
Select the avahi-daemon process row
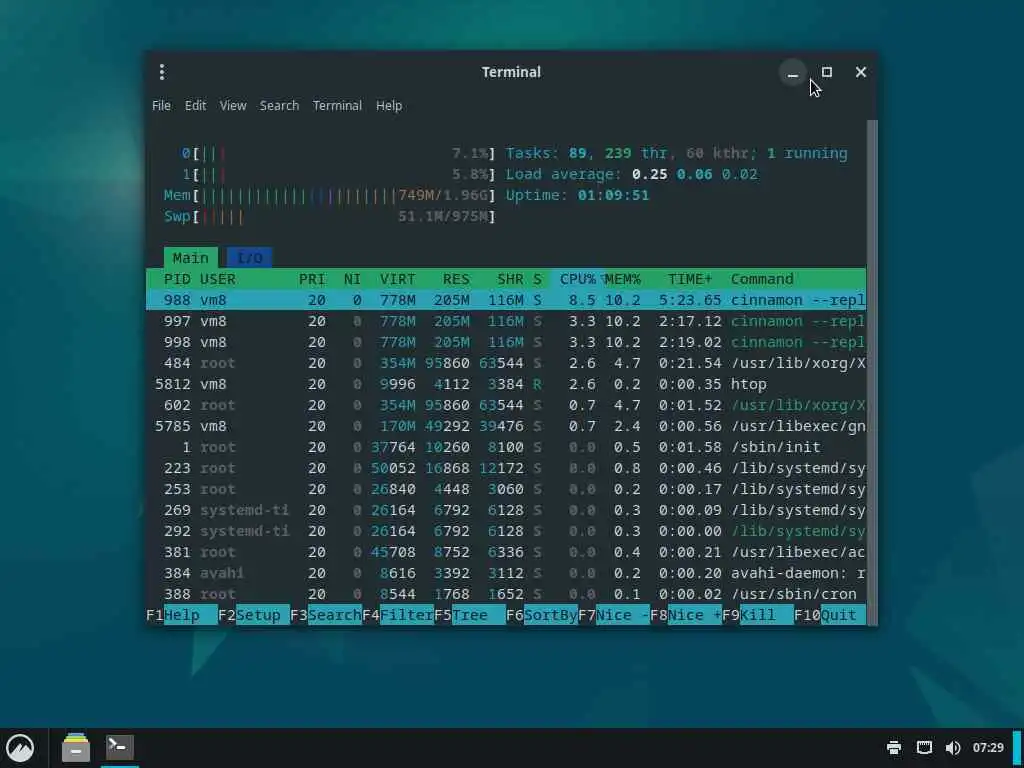point(506,573)
